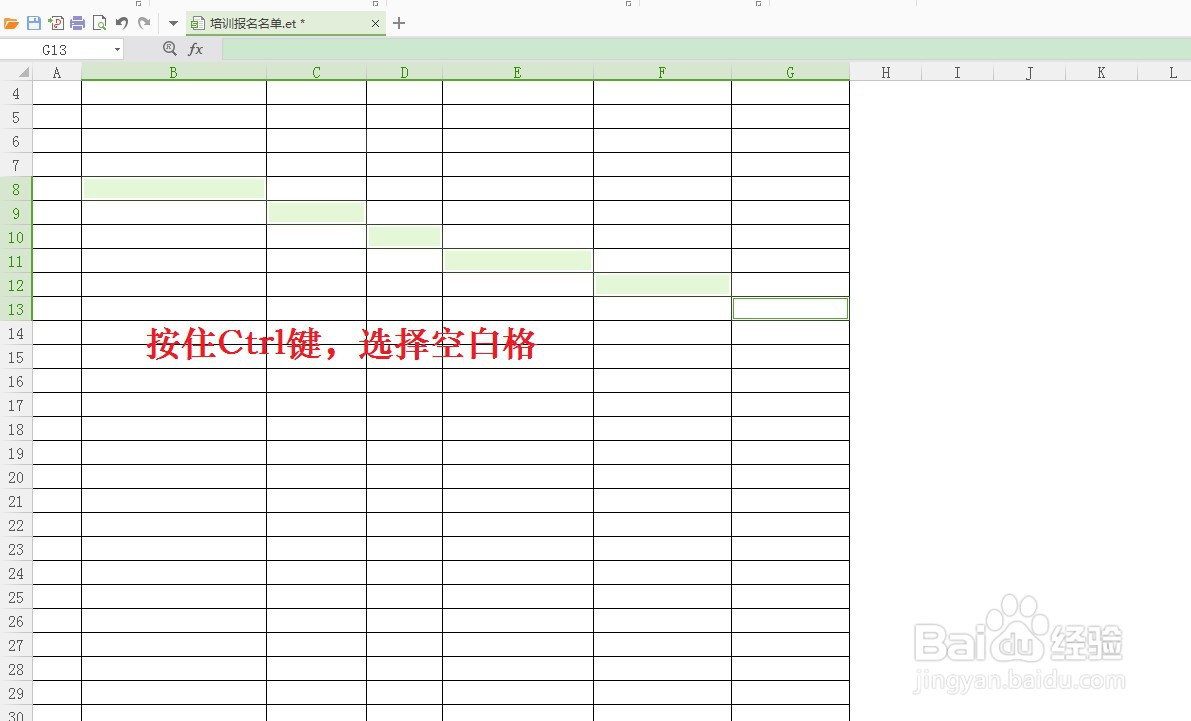The width and height of the screenshot is (1191, 721).
Task: Open the quick access toolbar dropdown arrow
Action: coord(173,22)
